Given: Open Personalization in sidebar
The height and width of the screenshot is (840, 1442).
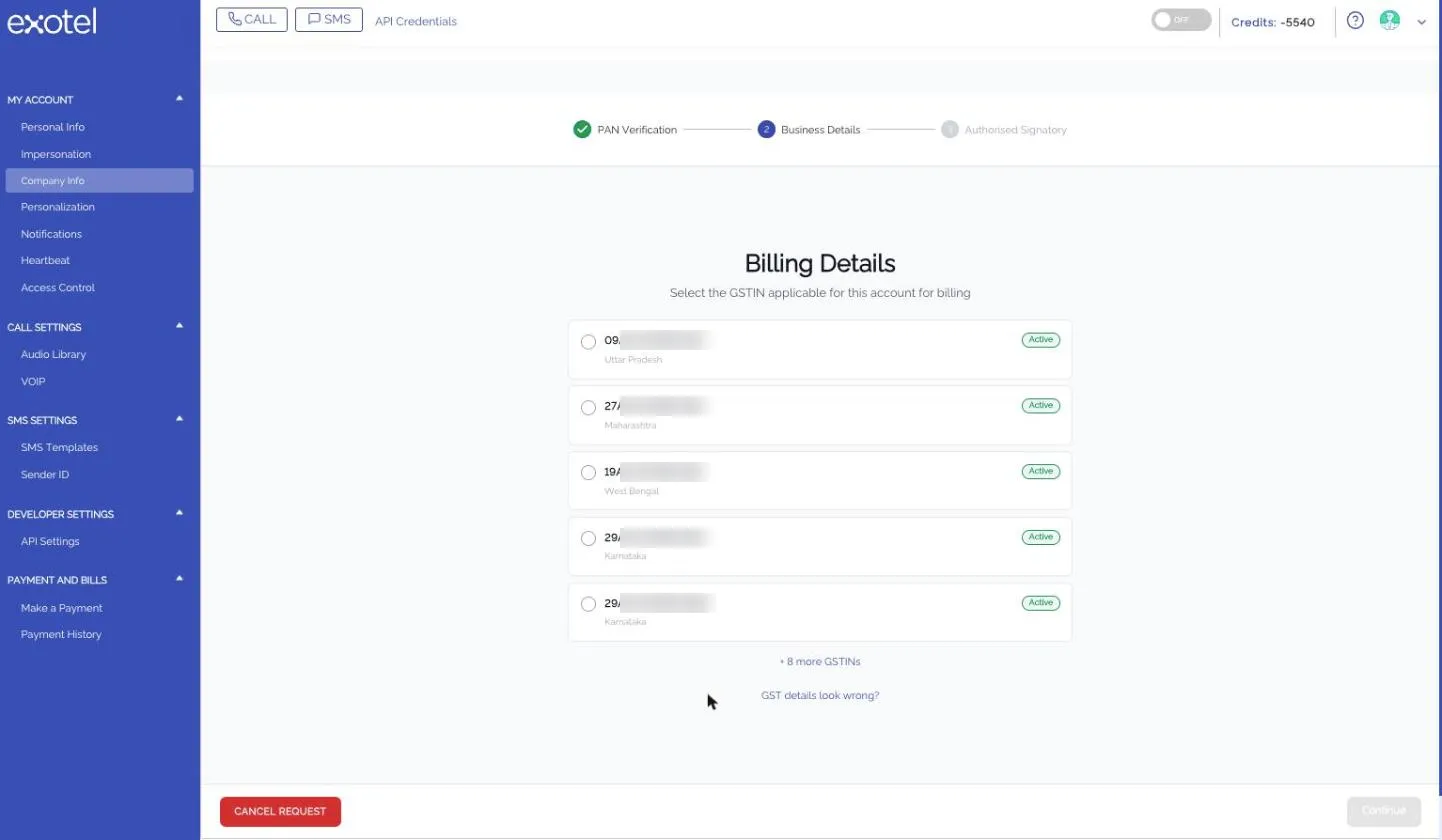Looking at the screenshot, I should [58, 207].
